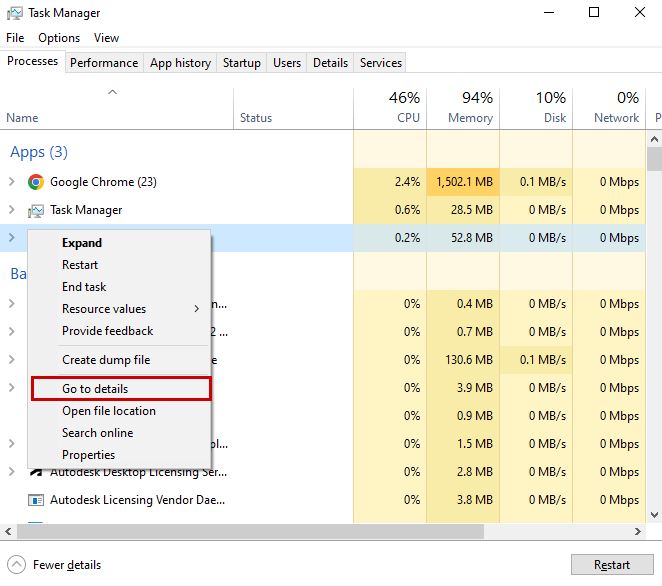
Task: Click the Task Manager title bar icon
Action: pyautogui.click(x=13, y=13)
